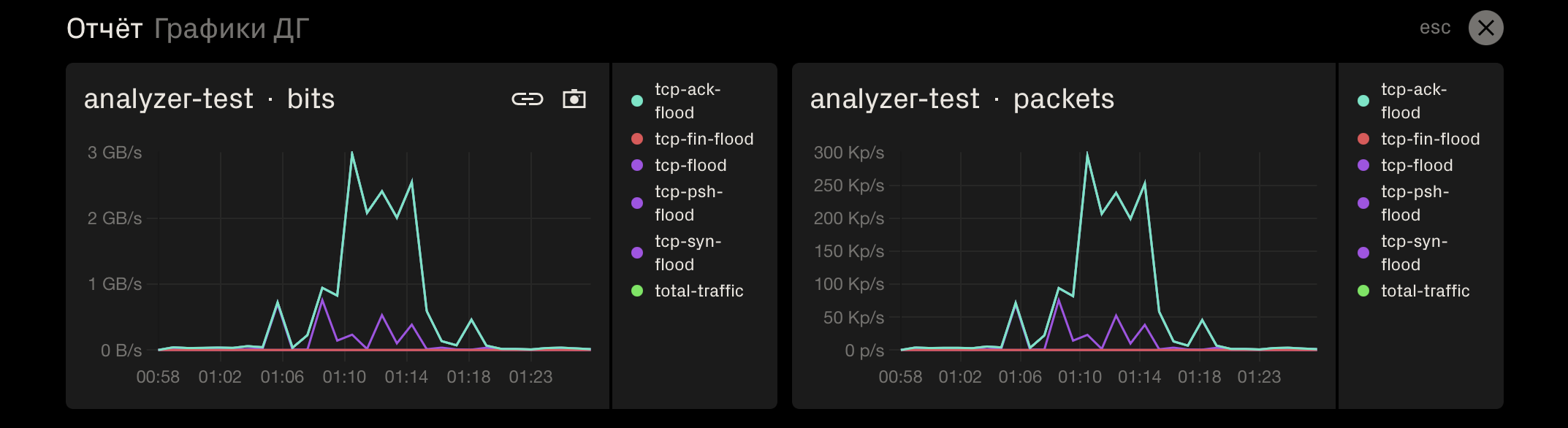Click the analyzer-test bits chart title
Image resolution: width=1568 pixels, height=428 pixels.
209,99
